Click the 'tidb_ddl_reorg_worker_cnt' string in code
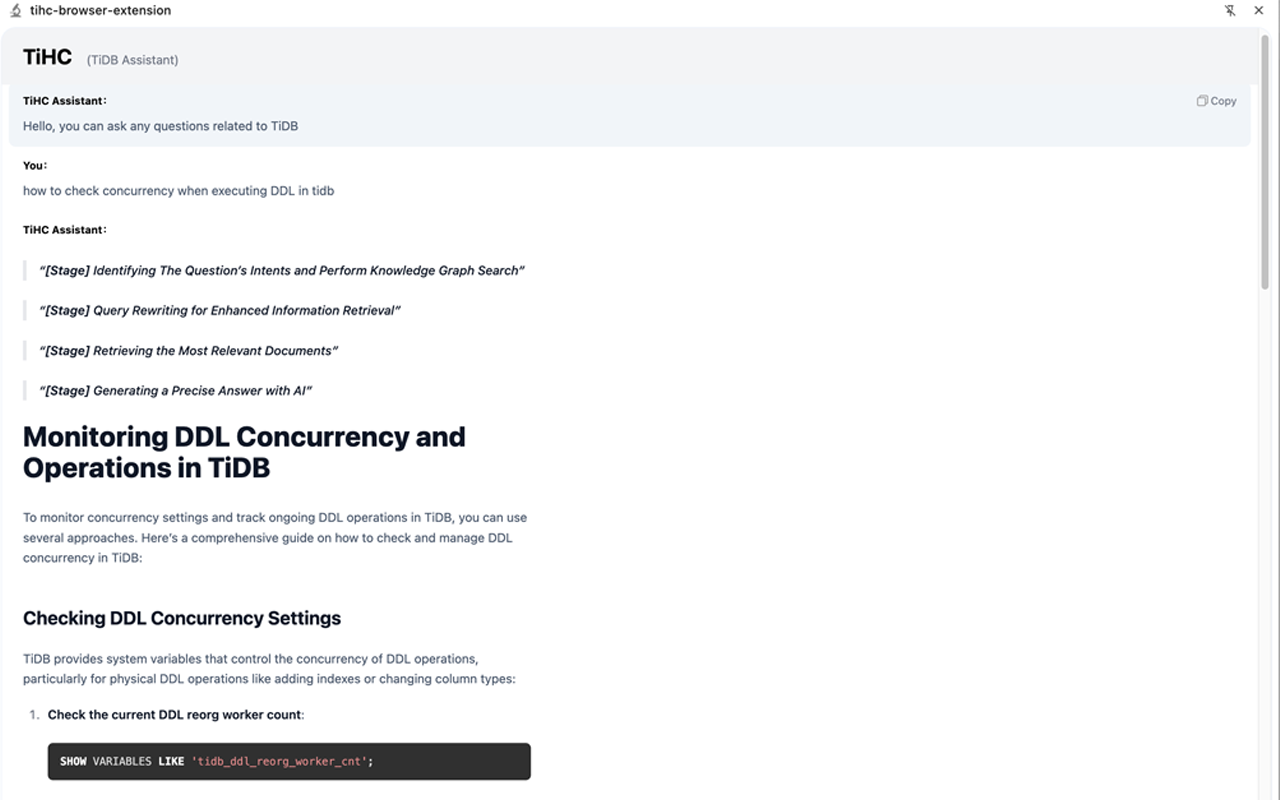Image resolution: width=1280 pixels, height=800 pixels. 279,761
